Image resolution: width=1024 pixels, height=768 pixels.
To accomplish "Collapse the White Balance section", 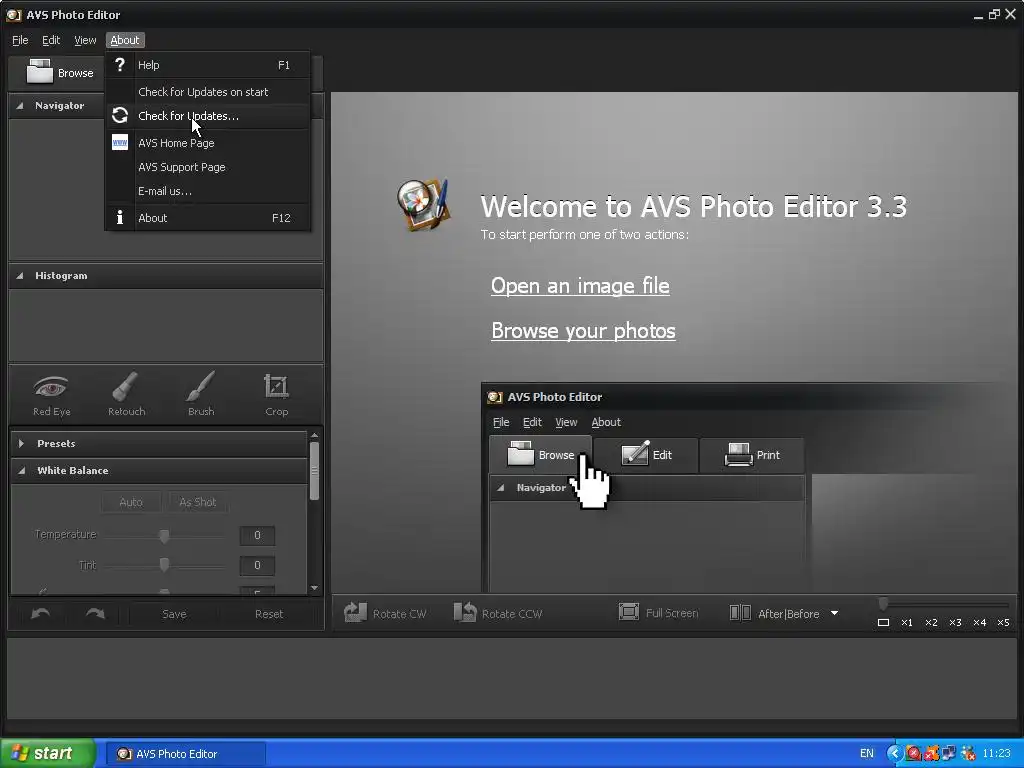I will pos(22,470).
